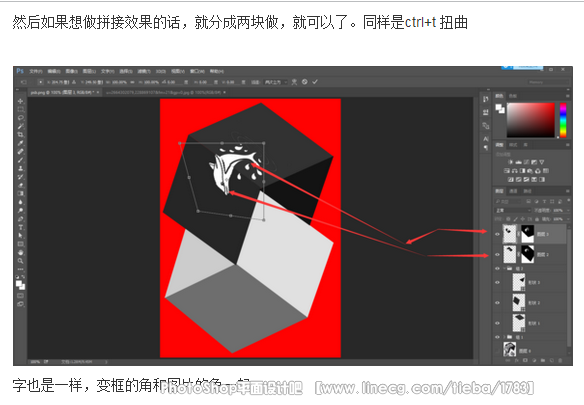Click the layer style fx icon
Screen dimensions: 584x405
pyautogui.click(x=517, y=360)
